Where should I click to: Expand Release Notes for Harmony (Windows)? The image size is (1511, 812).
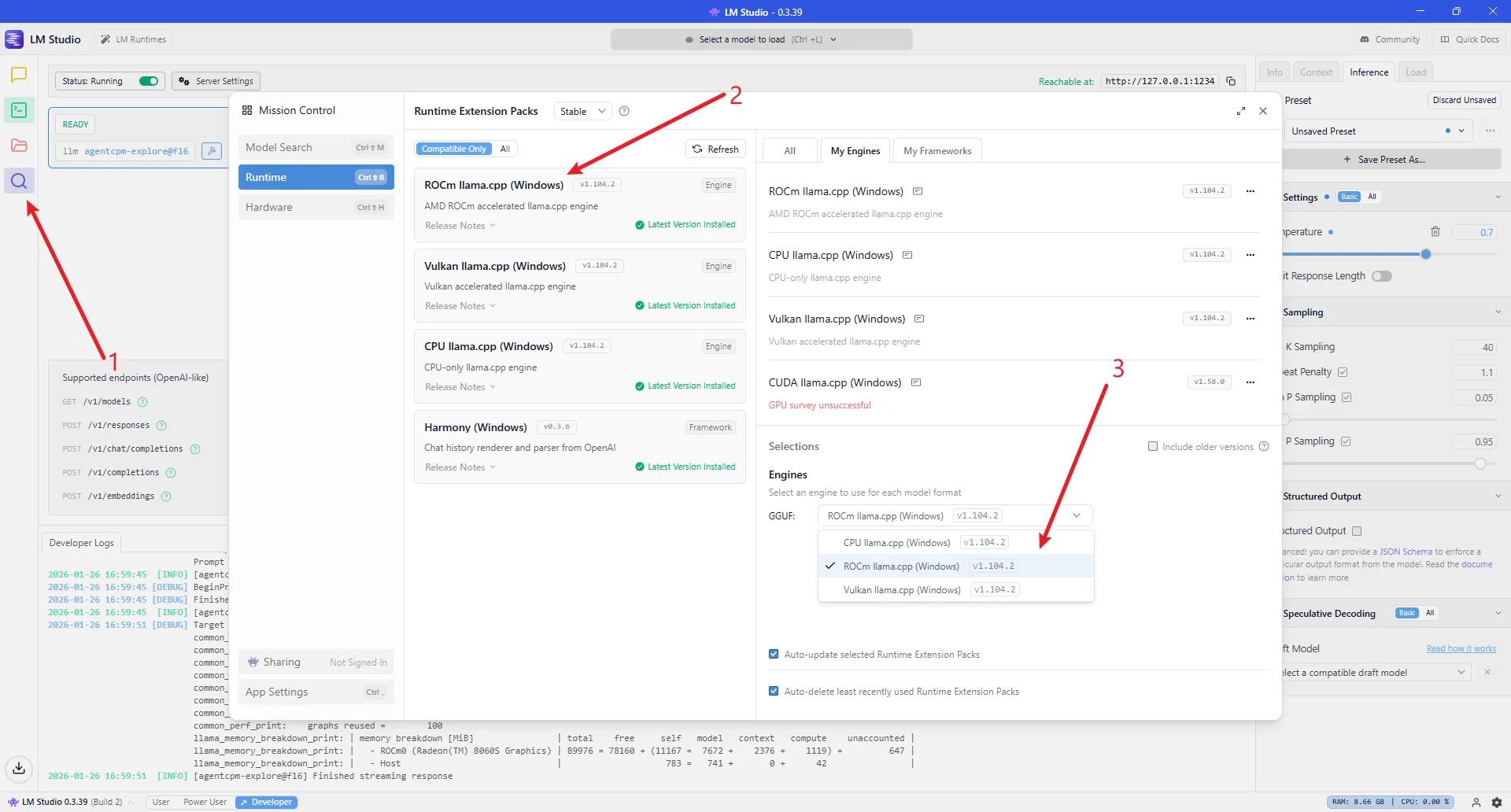tap(460, 467)
